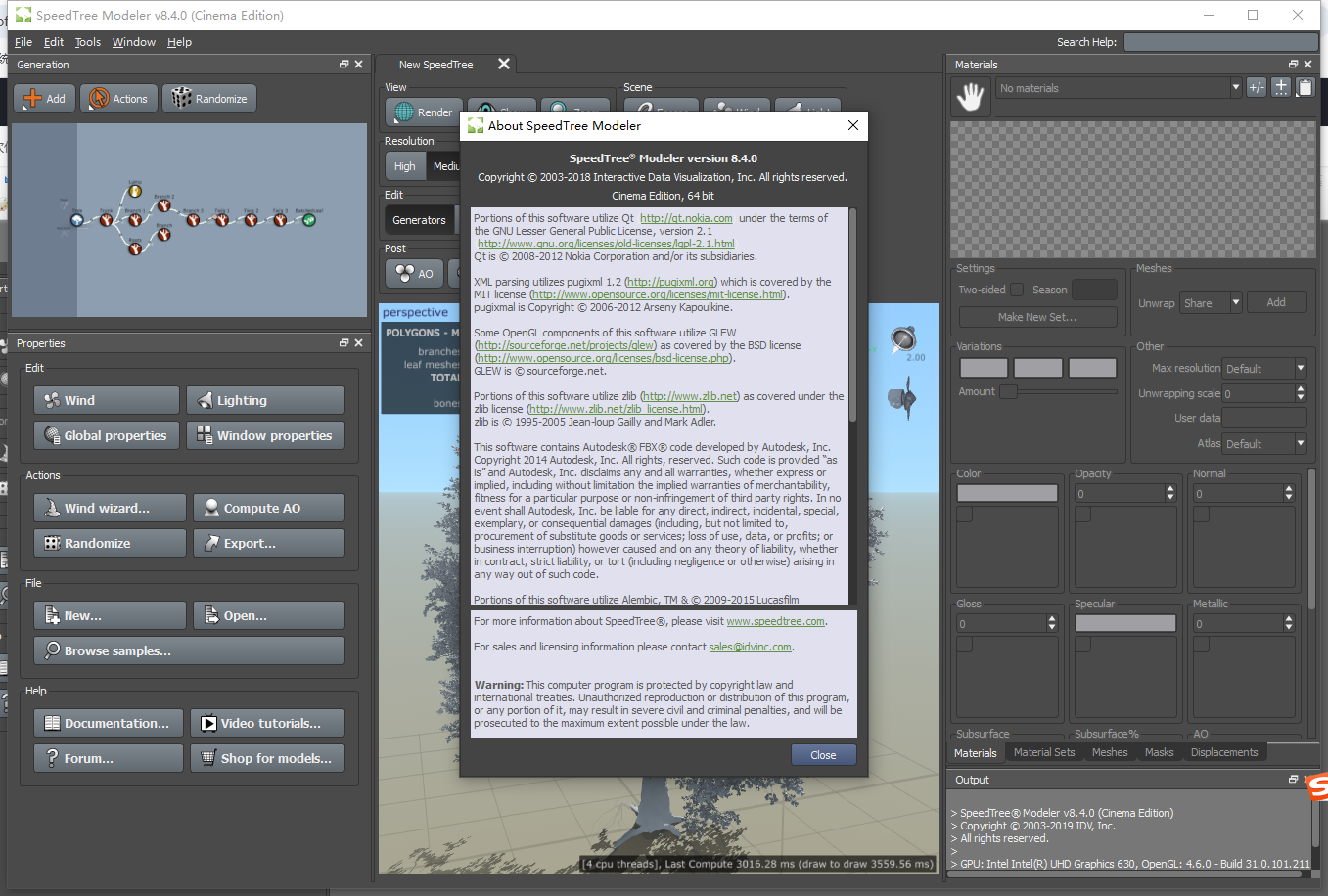Open Documentation help button
Screen dimensions: 1328x896
(109, 723)
